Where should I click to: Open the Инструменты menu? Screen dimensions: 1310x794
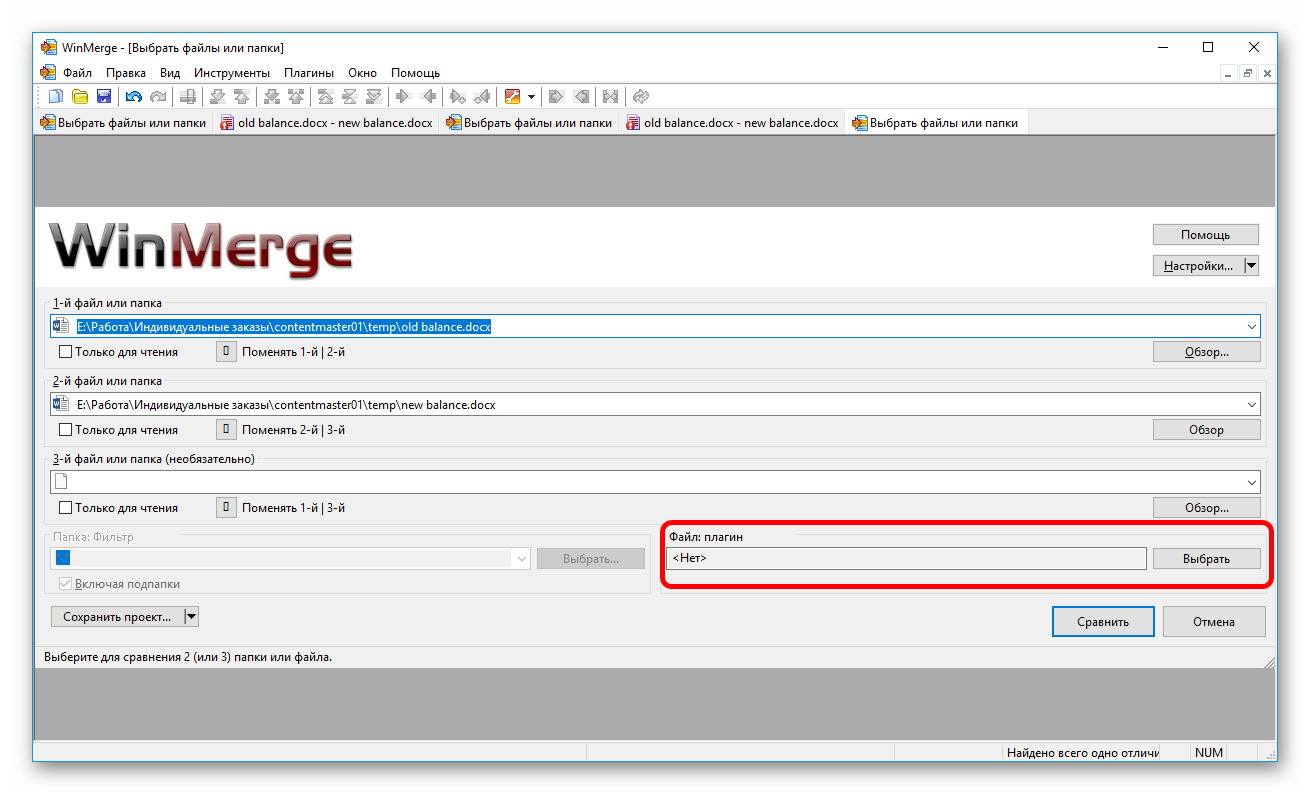(232, 73)
